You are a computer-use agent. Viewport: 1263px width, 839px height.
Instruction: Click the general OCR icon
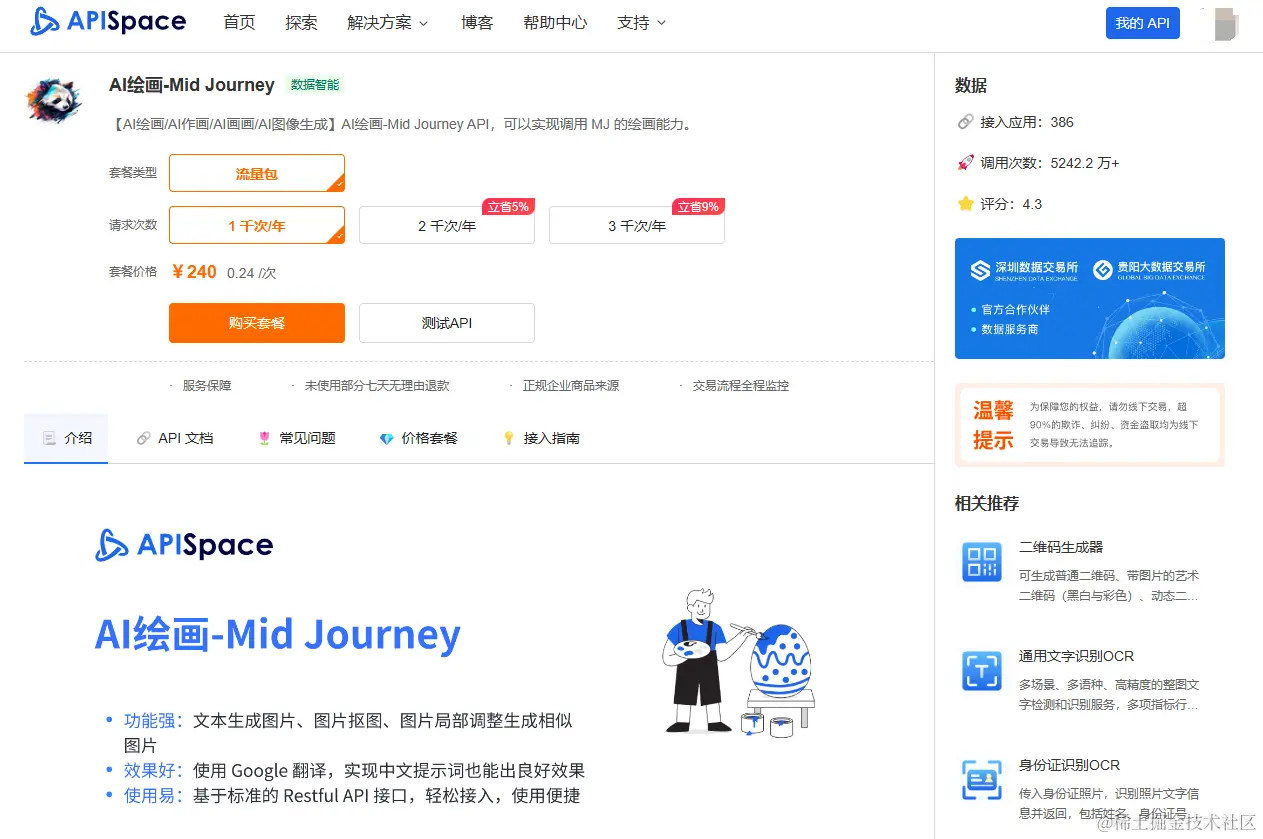[981, 670]
